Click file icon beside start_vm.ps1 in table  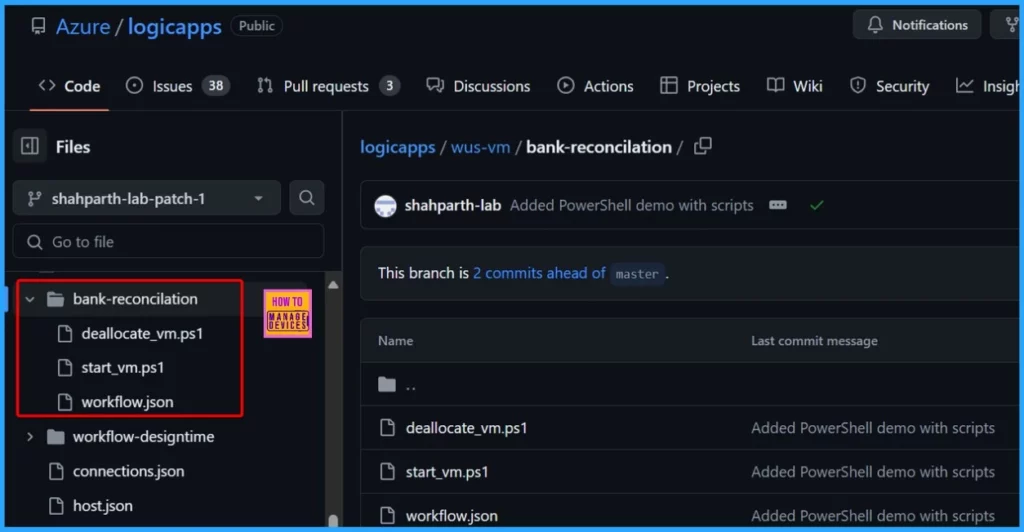387,471
